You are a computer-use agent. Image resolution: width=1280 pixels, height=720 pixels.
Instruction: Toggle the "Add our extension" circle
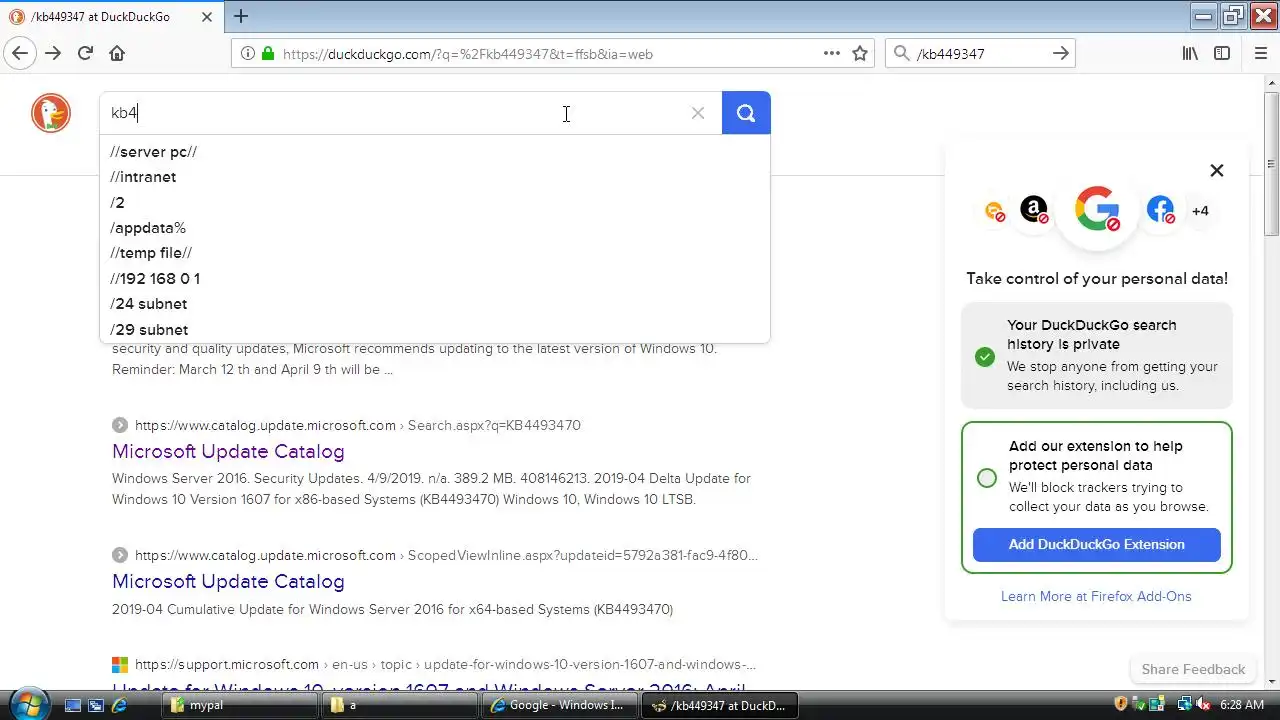[987, 478]
